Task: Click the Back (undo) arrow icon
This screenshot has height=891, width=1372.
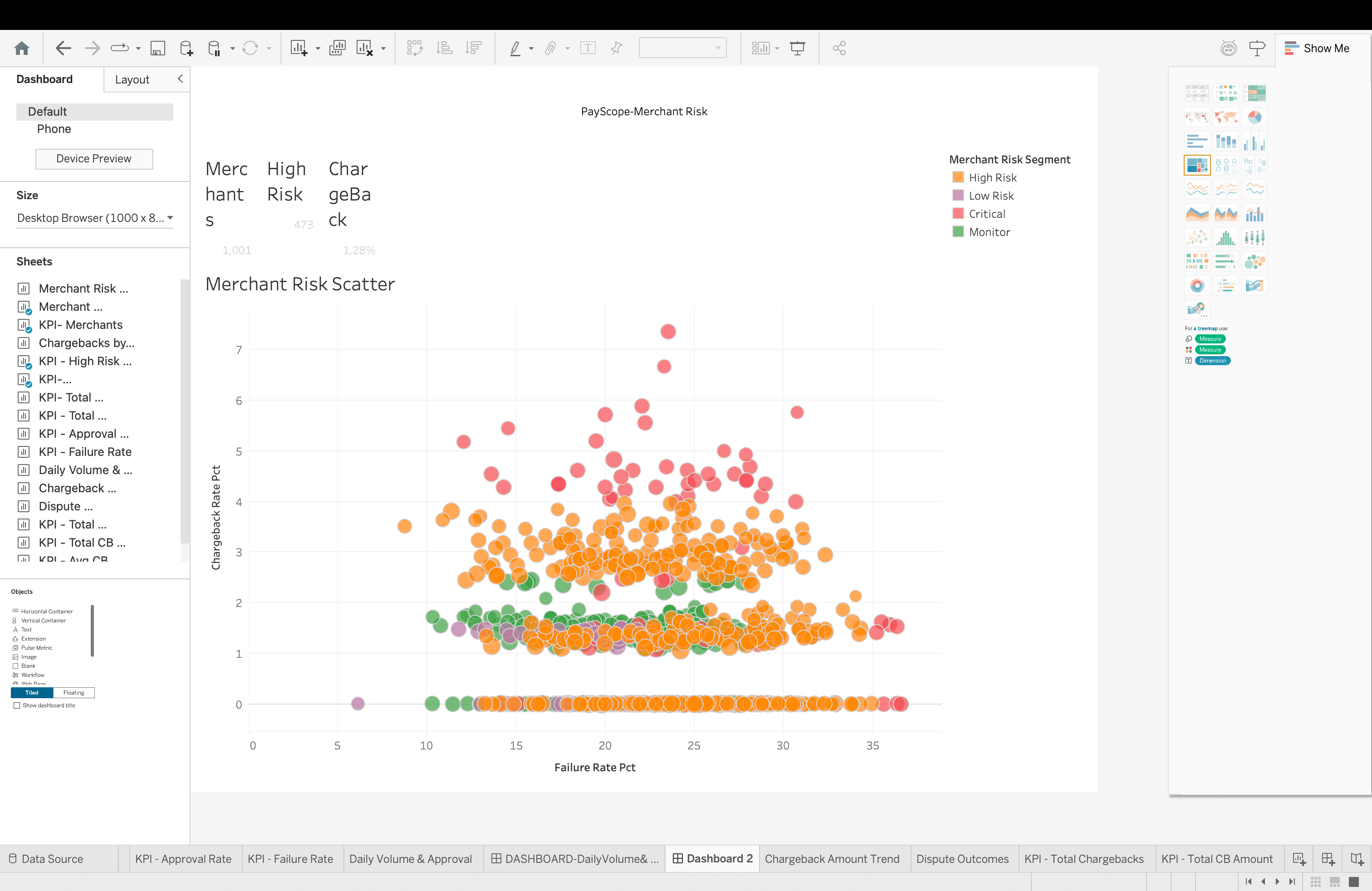Action: [63, 49]
